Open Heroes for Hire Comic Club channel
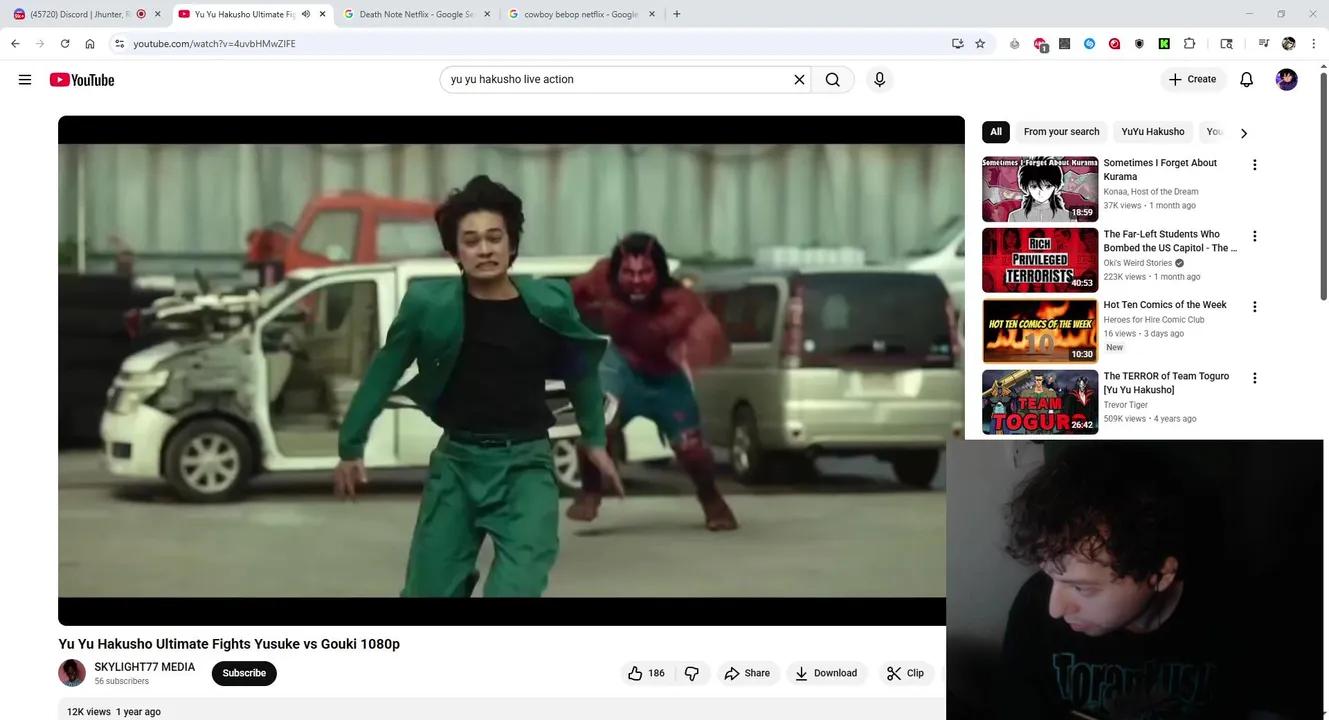Screen dimensions: 1329x720 tap(1154, 320)
